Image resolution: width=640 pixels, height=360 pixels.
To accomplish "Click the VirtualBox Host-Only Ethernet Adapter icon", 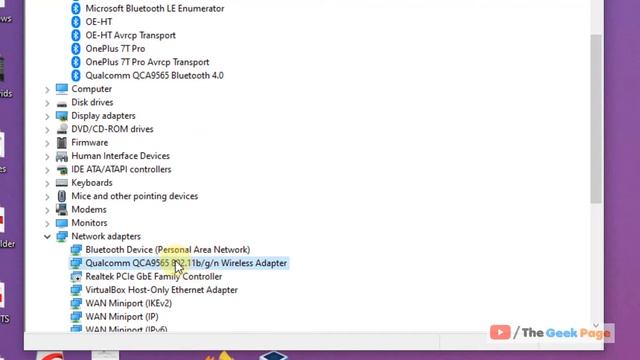I will click(x=76, y=290).
